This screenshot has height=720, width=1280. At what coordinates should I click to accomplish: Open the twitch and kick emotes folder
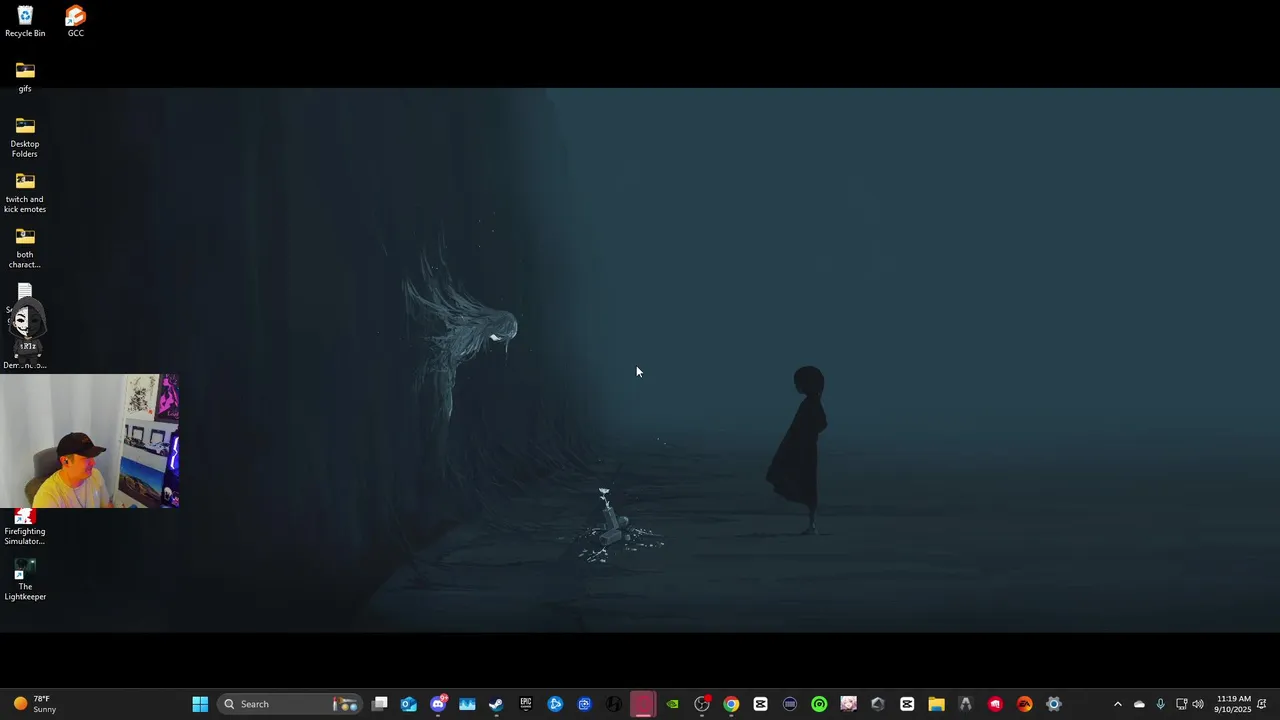tap(25, 192)
